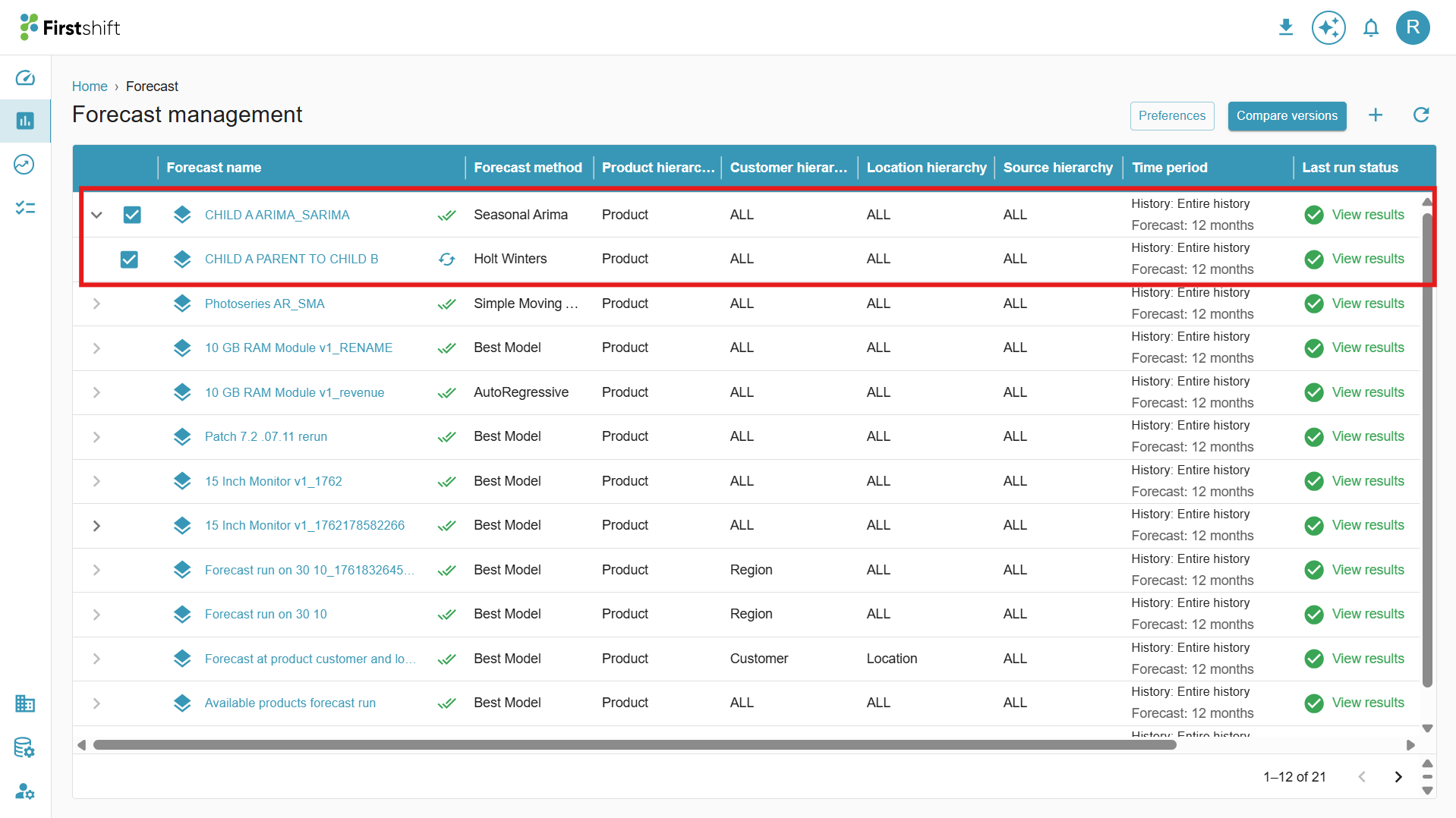Image resolution: width=1456 pixels, height=818 pixels.
Task: Uncheck the CHILD A ARIMA_SARIMA checkbox
Action: click(132, 215)
